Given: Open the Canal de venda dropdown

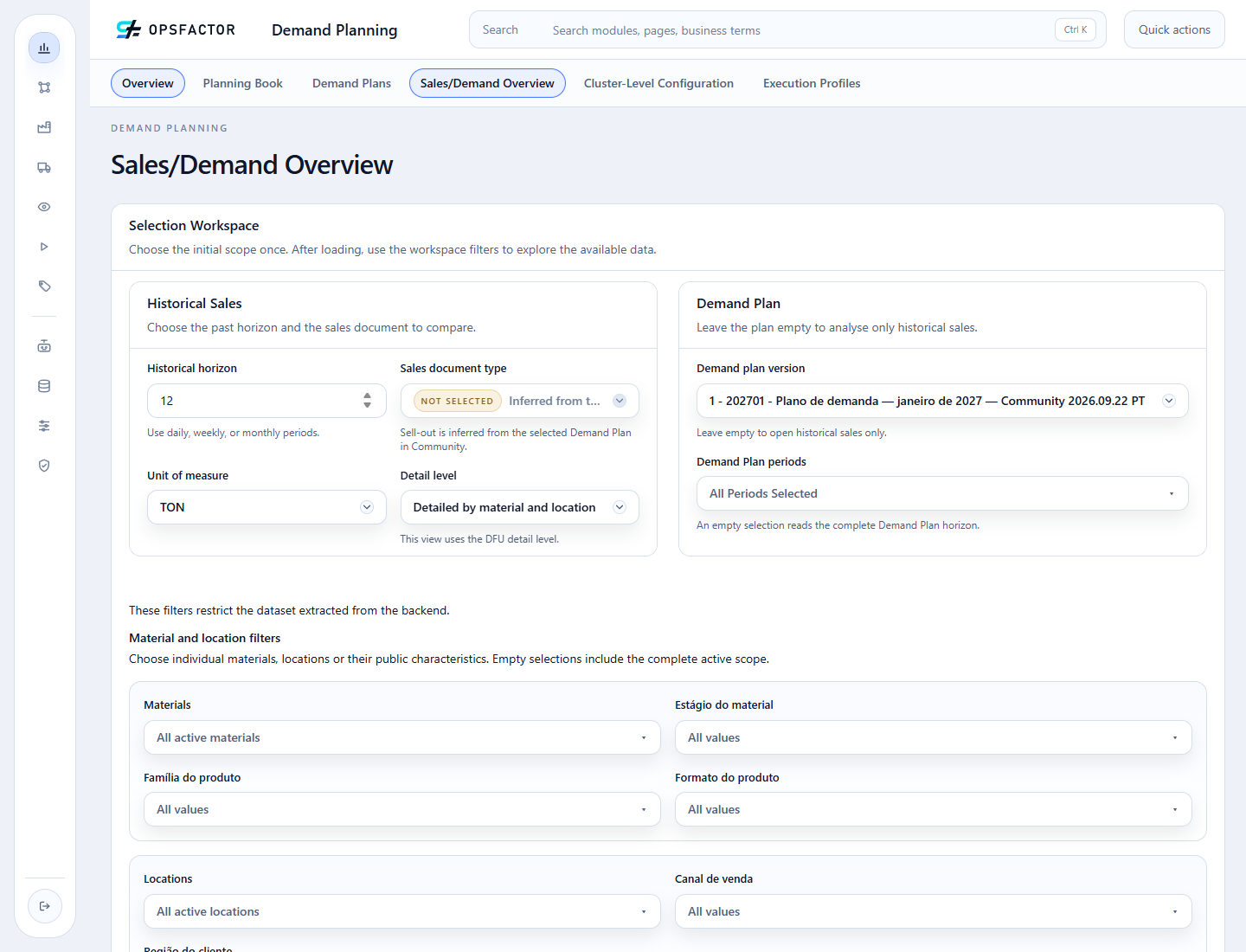Looking at the screenshot, I should point(934,911).
